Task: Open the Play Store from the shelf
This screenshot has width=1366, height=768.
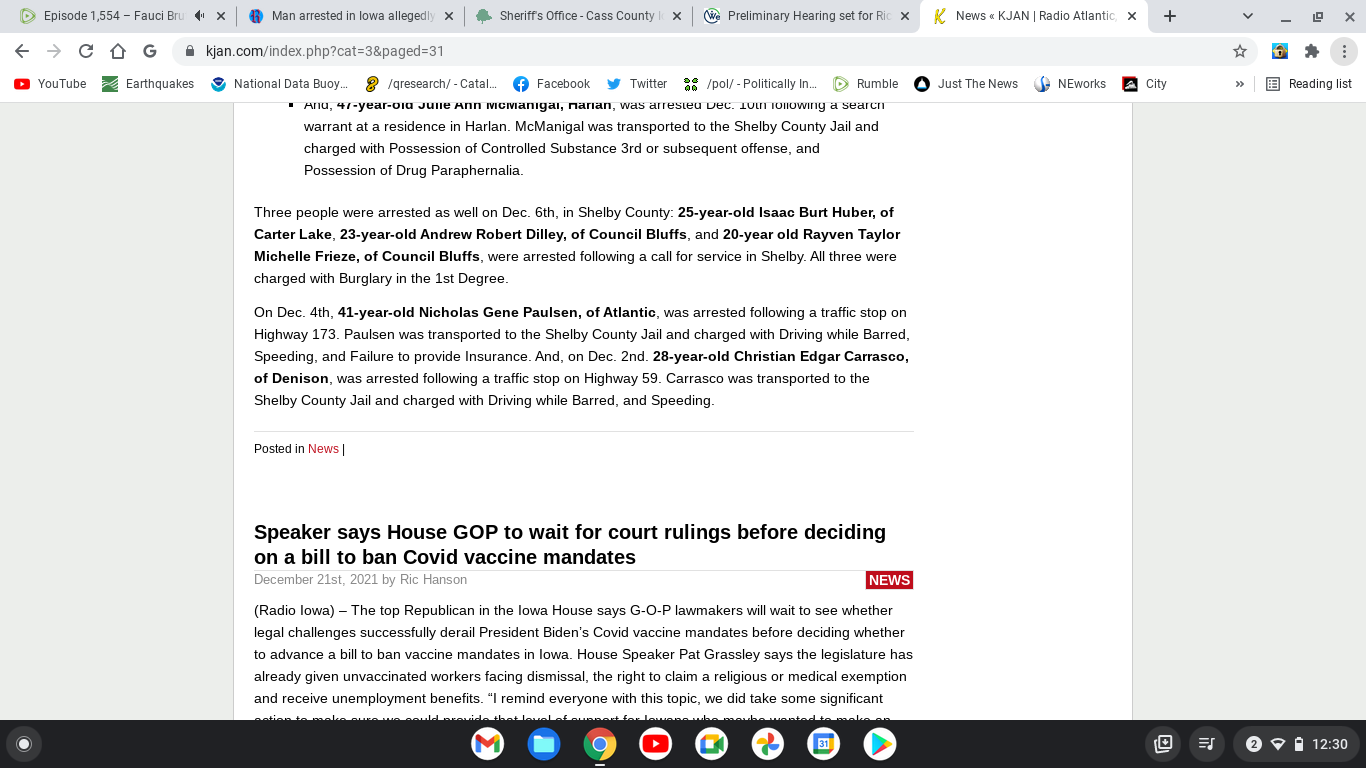Action: pos(880,743)
